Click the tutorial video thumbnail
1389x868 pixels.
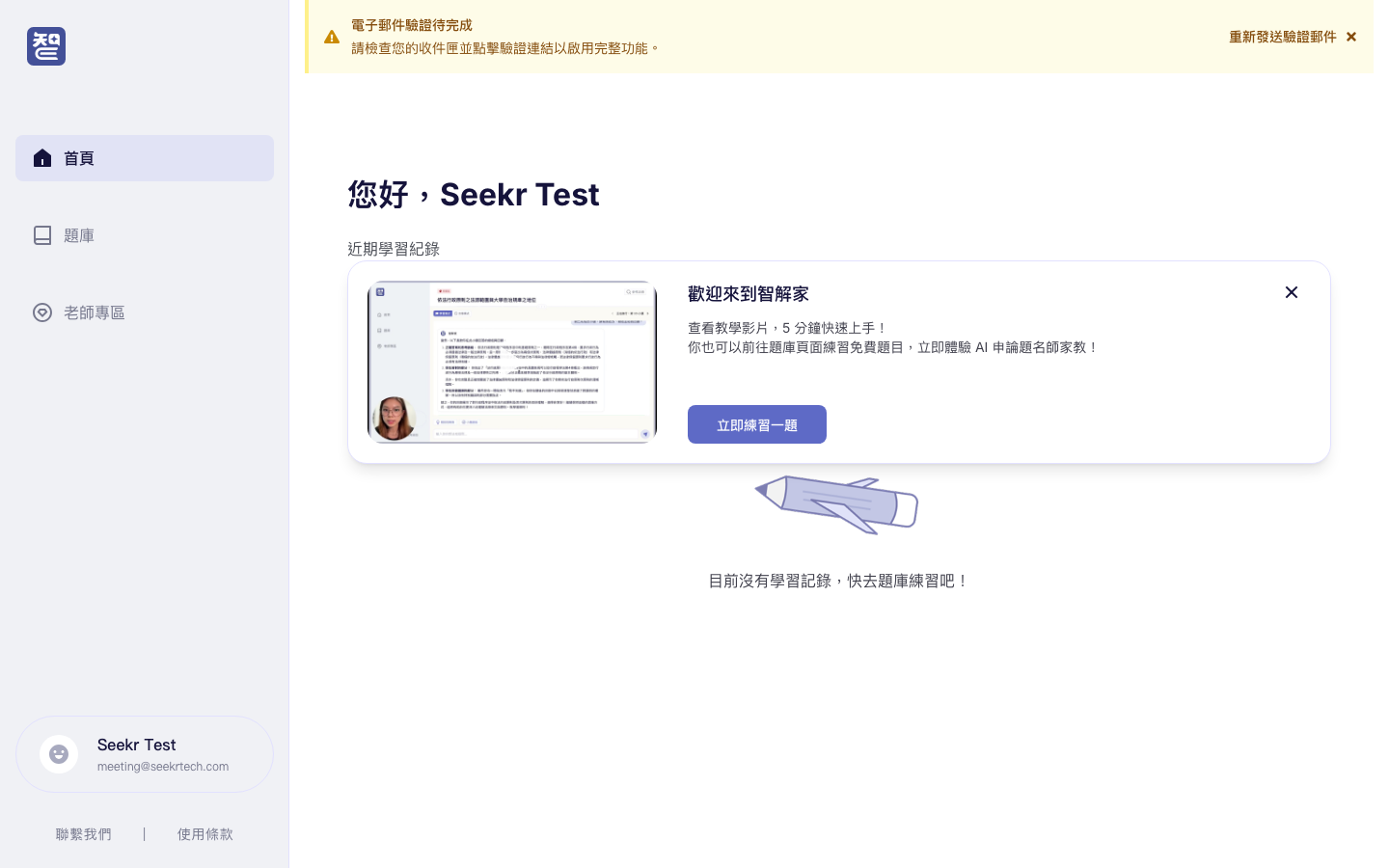(x=512, y=362)
